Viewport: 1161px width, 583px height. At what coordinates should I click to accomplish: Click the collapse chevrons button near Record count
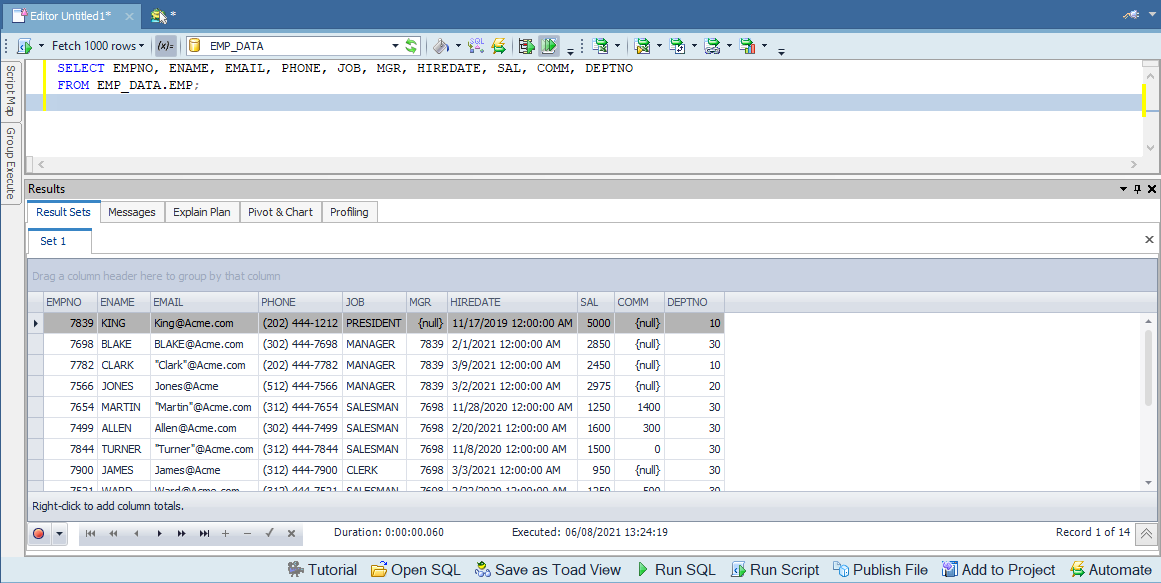click(x=1146, y=533)
